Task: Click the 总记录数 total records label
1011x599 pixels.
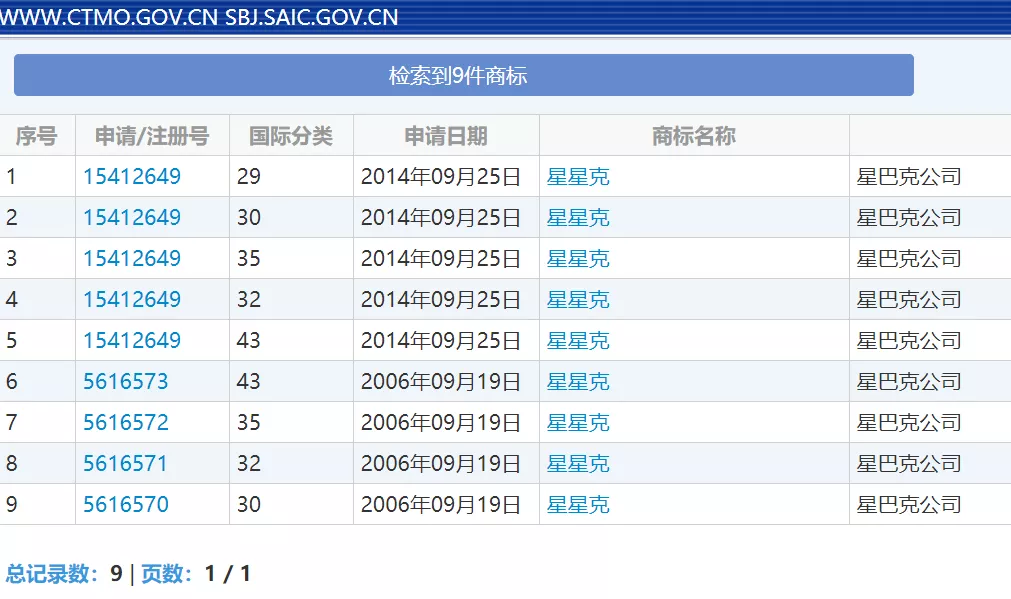Action: pyautogui.click(x=52, y=573)
